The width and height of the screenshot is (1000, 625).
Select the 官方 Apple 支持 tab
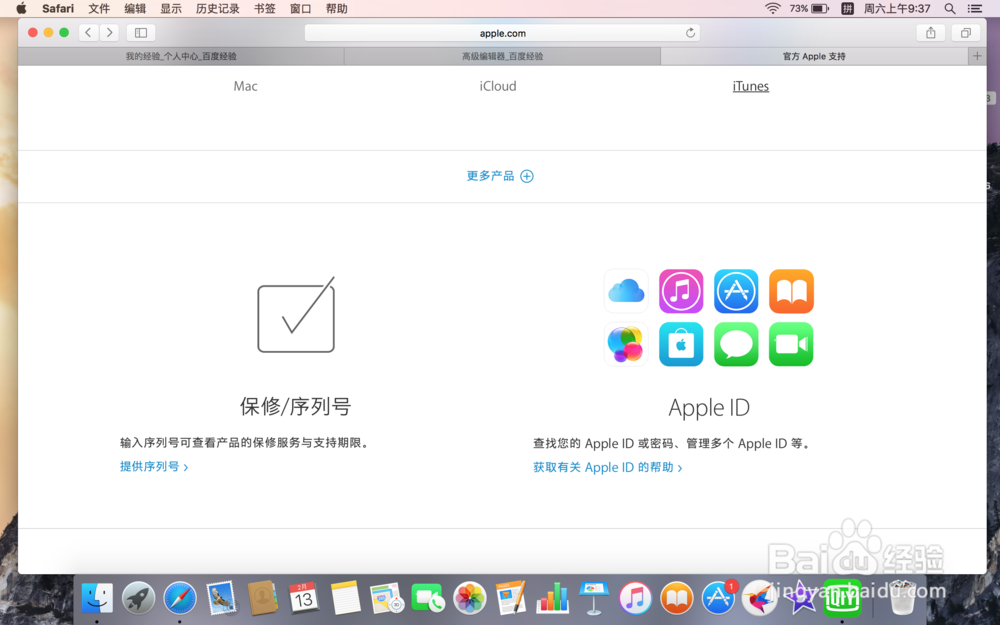click(x=814, y=56)
